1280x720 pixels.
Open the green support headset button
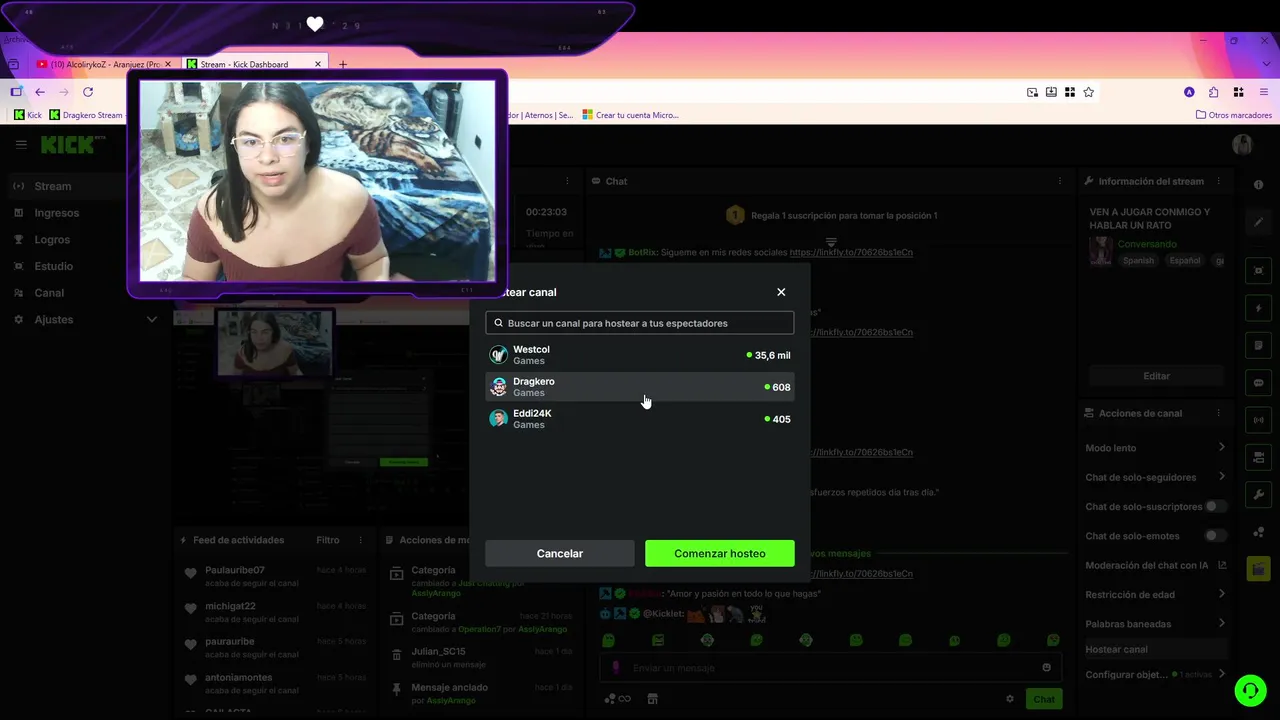(1250, 691)
